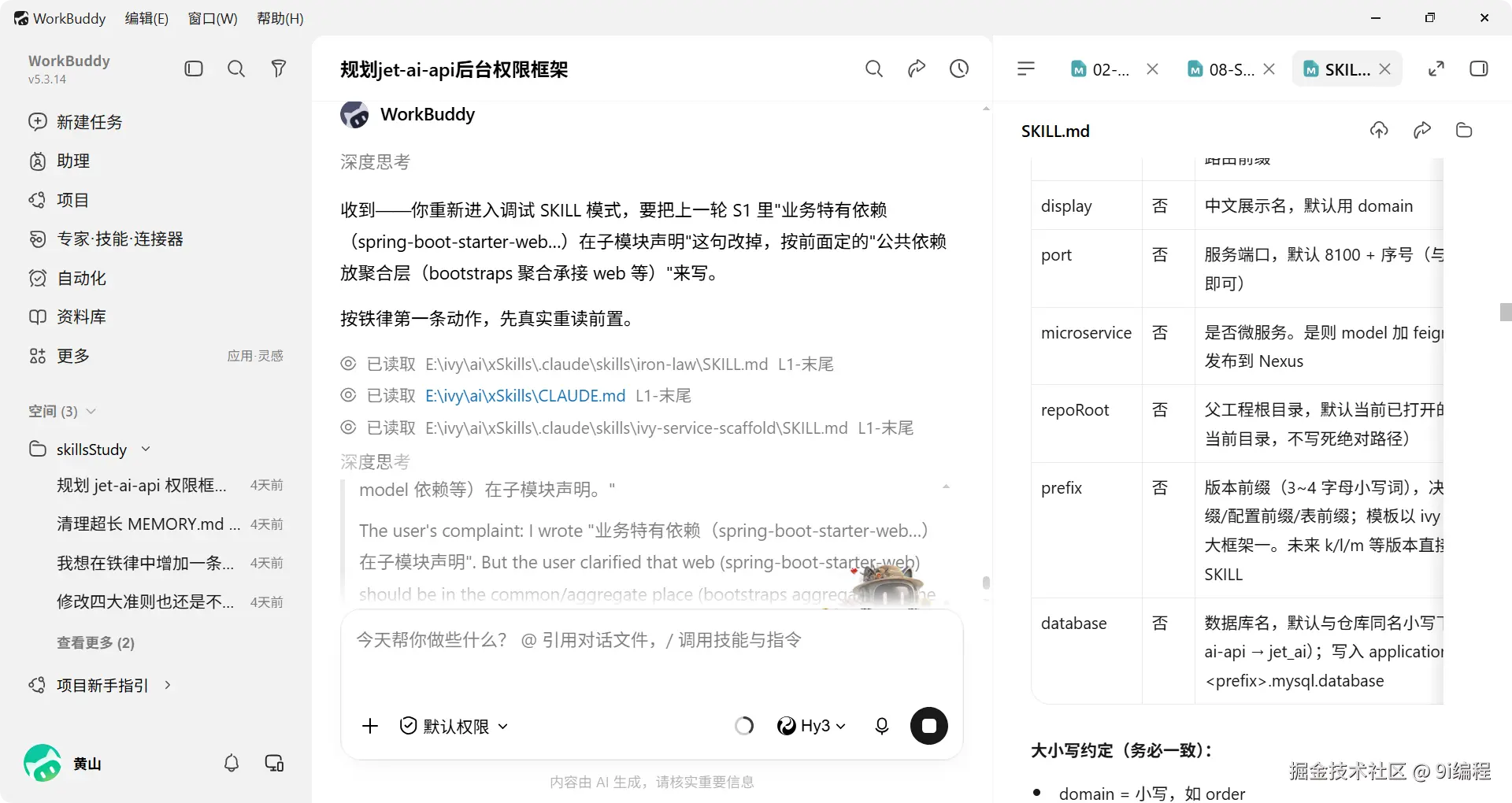Click the WorkBuddy assistant avatar in chat

[x=354, y=115]
